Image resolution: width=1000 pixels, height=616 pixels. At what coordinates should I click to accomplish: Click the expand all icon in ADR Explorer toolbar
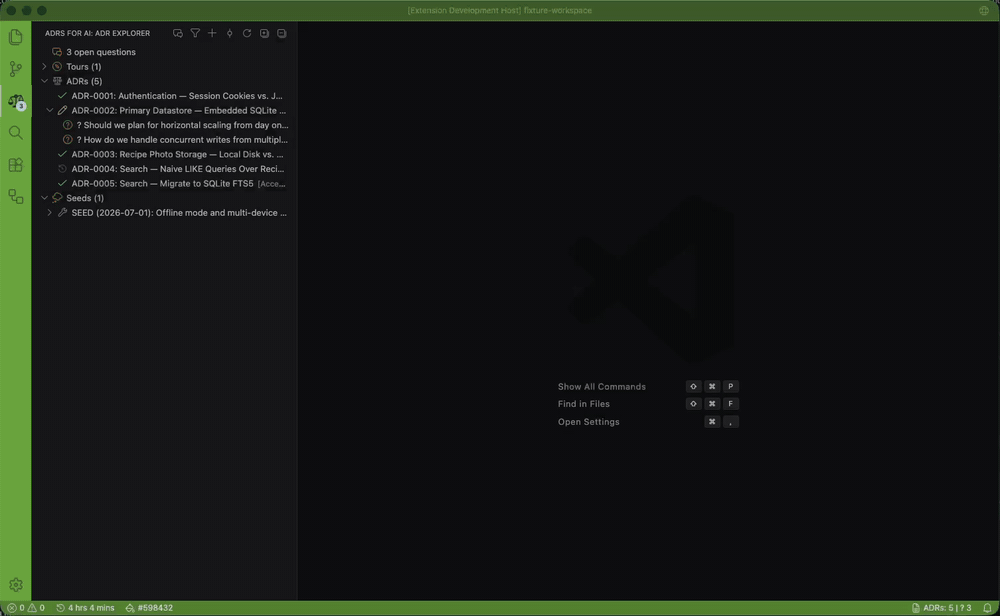(x=264, y=33)
